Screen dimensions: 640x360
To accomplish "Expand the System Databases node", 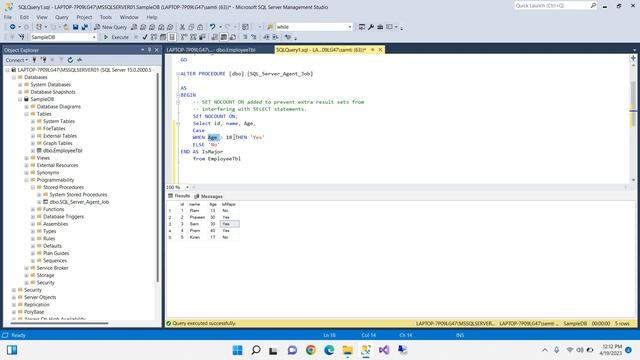I will click(20, 84).
